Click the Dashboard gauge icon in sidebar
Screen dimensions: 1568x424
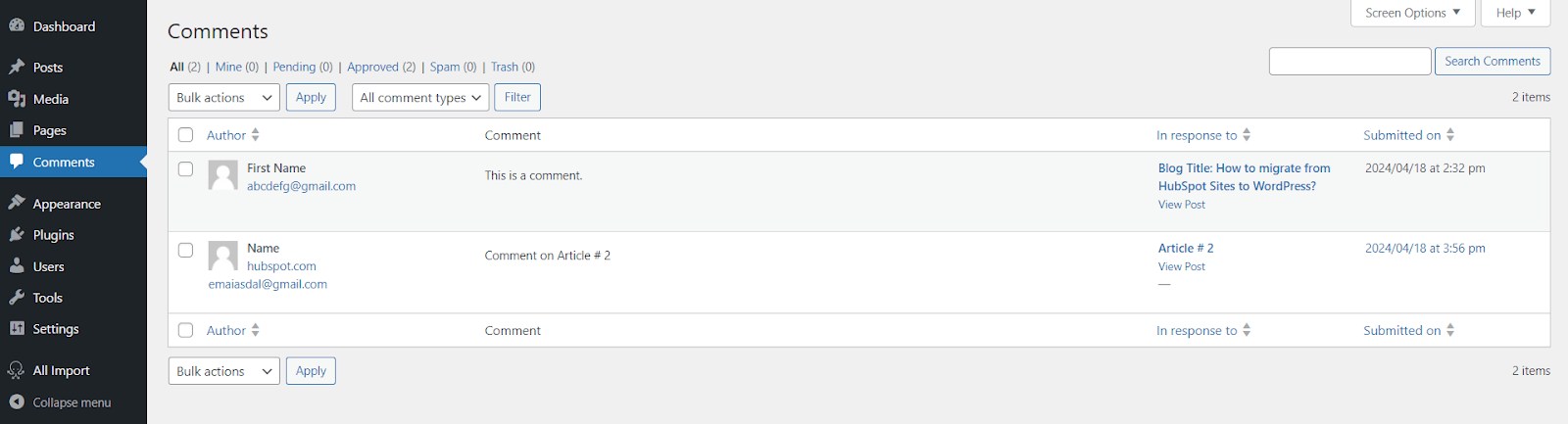click(x=17, y=26)
